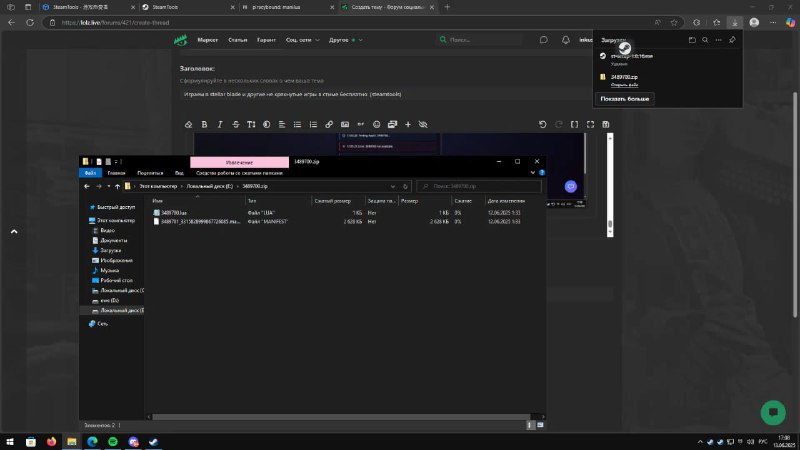
Task: Apply italic formatting in the editor toolbar
Action: click(x=220, y=124)
